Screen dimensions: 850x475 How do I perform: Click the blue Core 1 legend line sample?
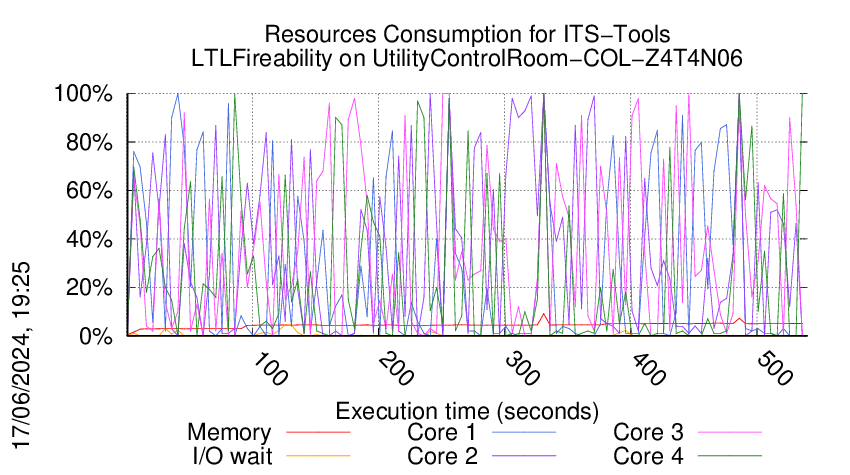click(x=524, y=432)
